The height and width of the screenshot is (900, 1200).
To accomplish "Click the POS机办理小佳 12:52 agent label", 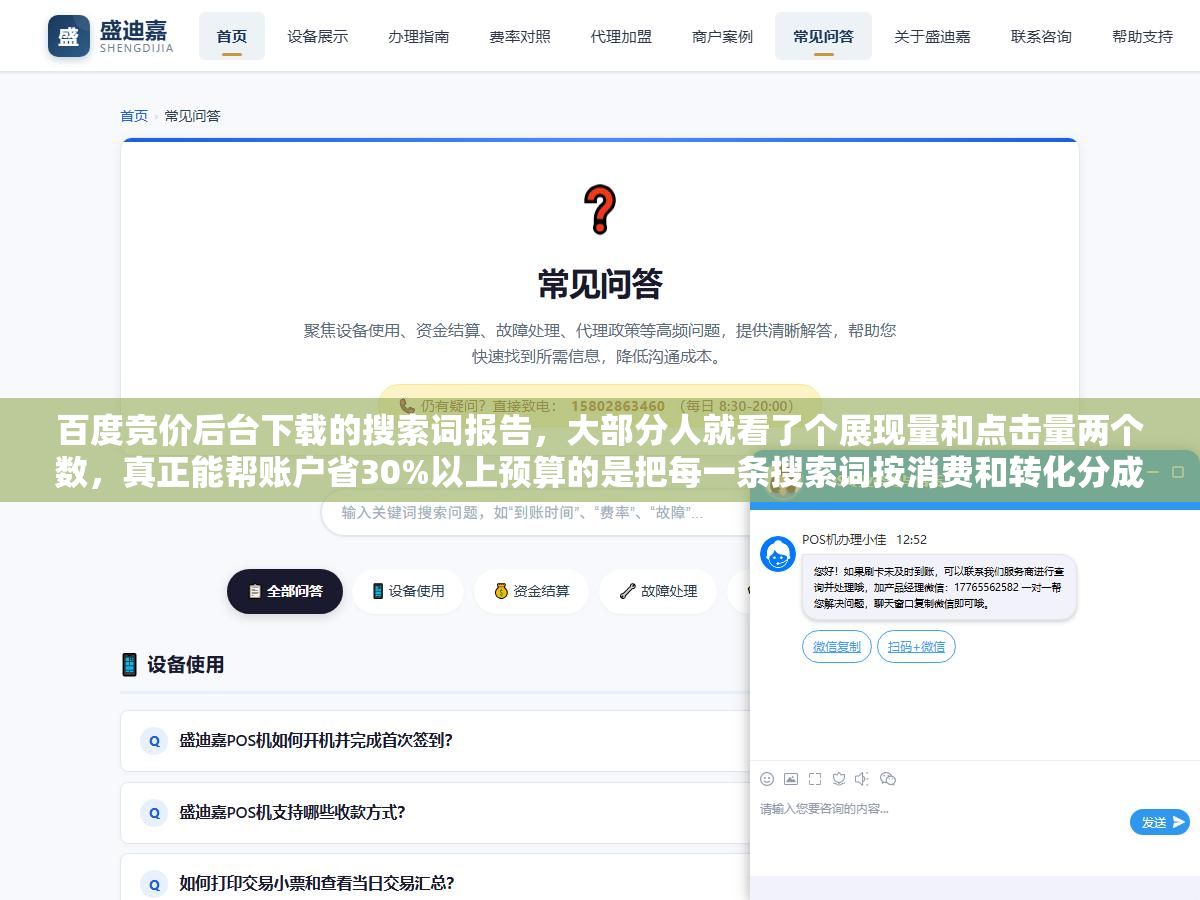I will [864, 539].
